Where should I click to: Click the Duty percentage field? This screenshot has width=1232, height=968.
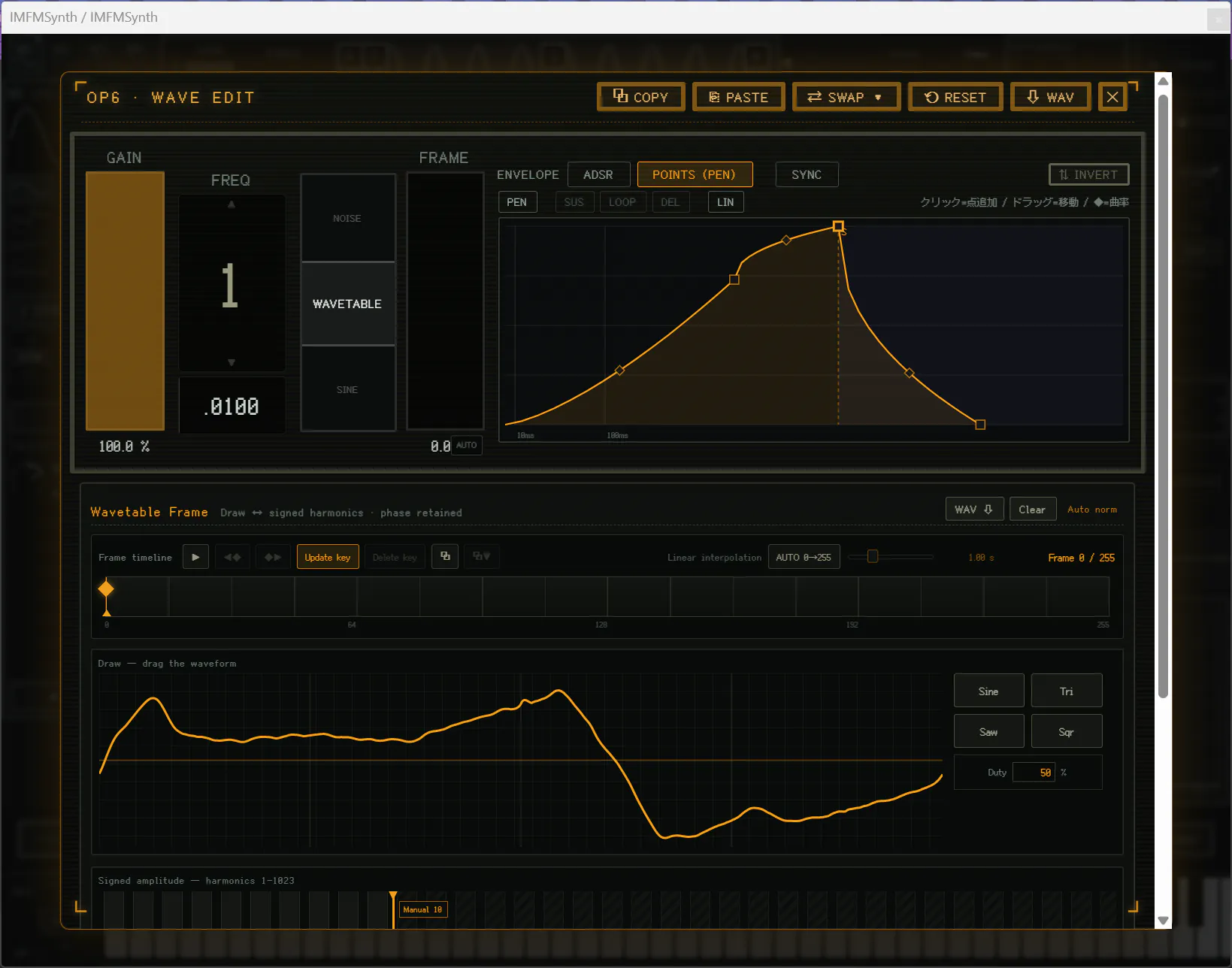[x=1034, y=772]
